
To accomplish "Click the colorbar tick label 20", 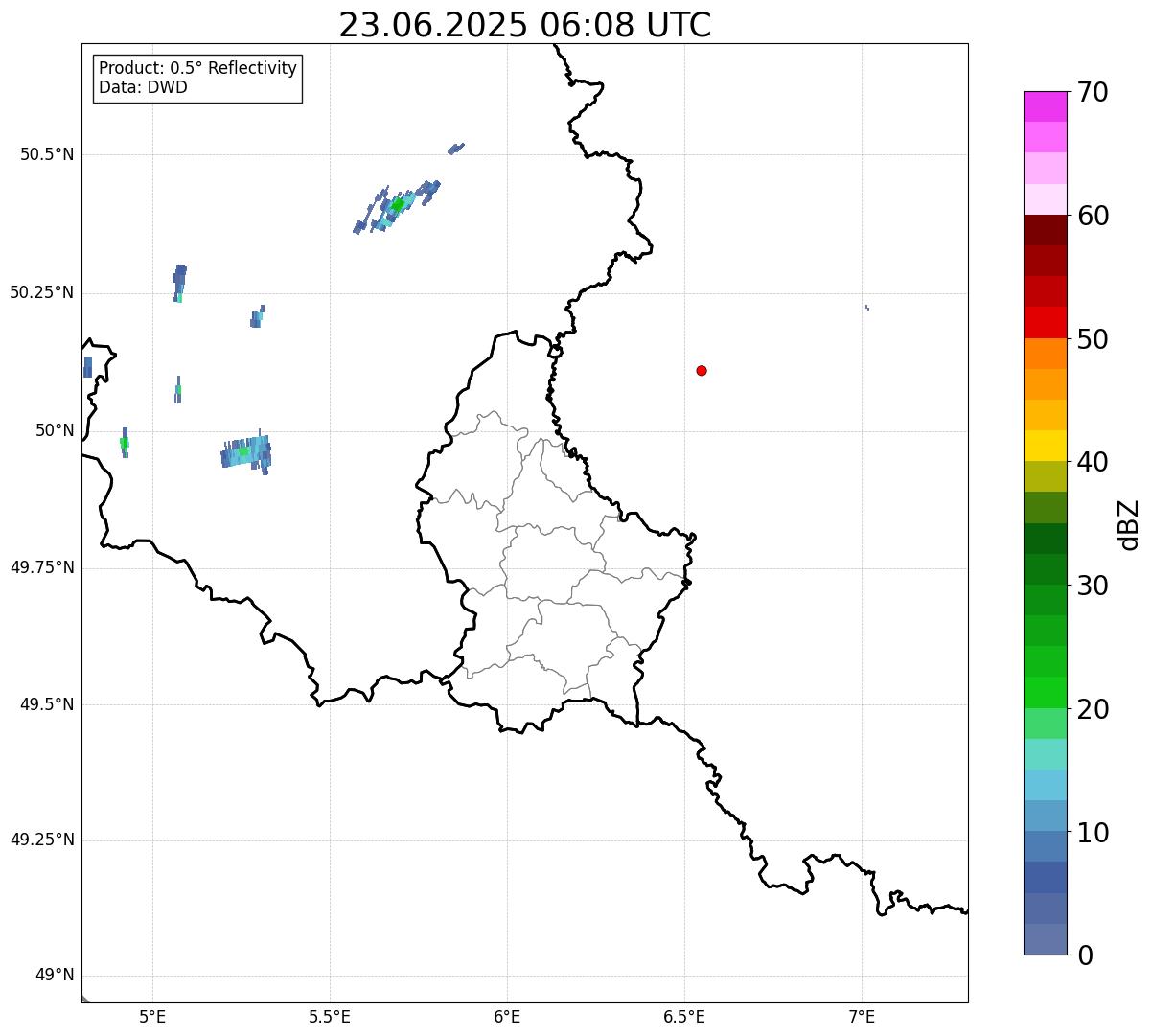I will [1094, 709].
